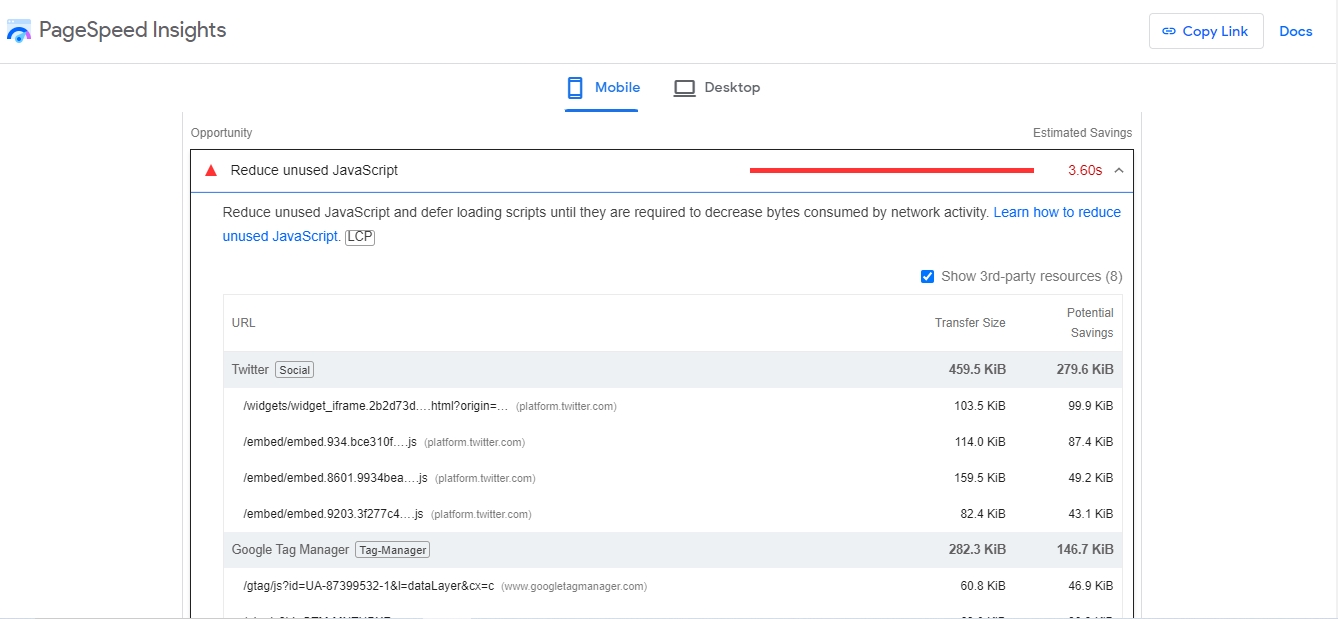This screenshot has height=619, width=1338.
Task: Click the desktop monitor icon
Action: [x=684, y=88]
